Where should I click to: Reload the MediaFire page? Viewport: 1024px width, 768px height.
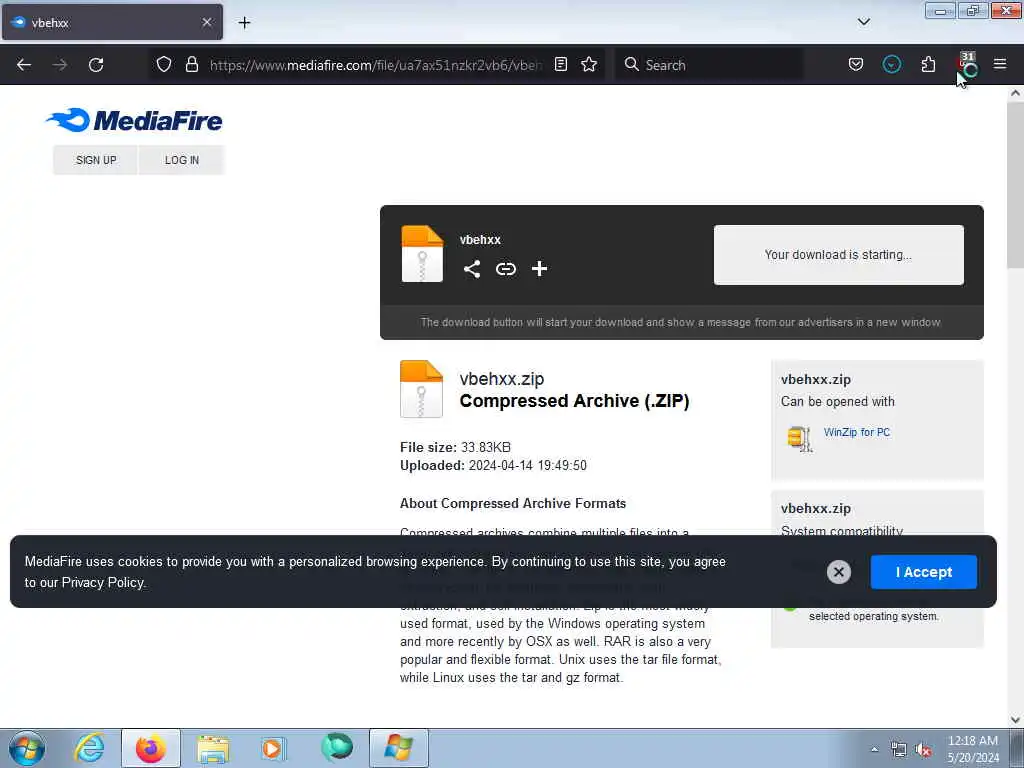(96, 65)
